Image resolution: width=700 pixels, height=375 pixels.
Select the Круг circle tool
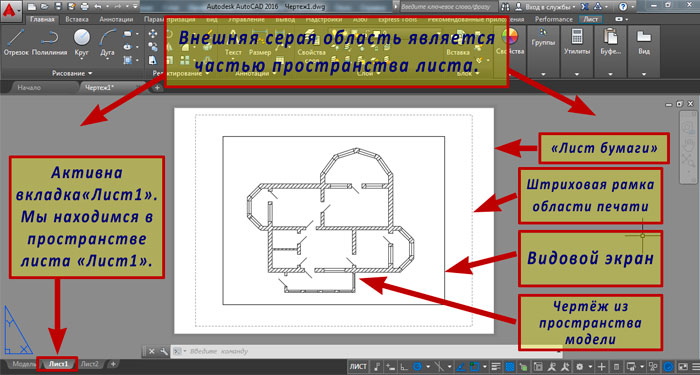coord(82,43)
